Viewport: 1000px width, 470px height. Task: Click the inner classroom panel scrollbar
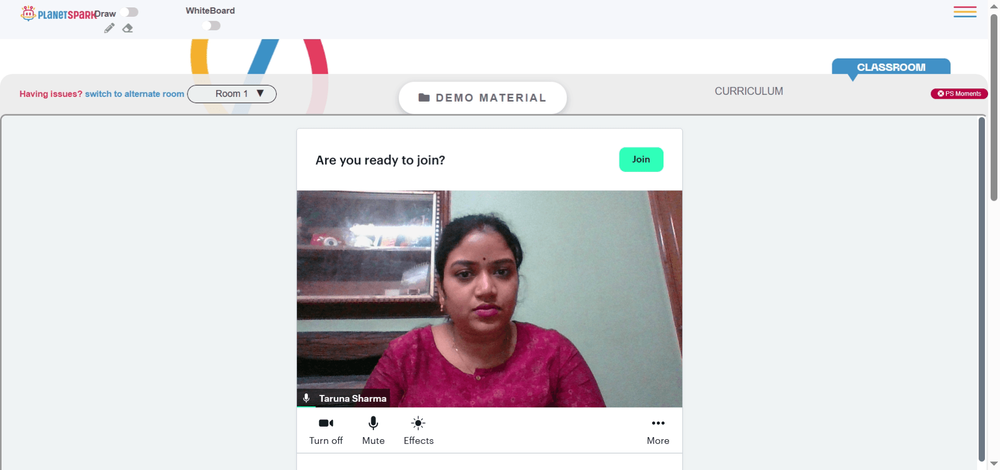(x=983, y=288)
